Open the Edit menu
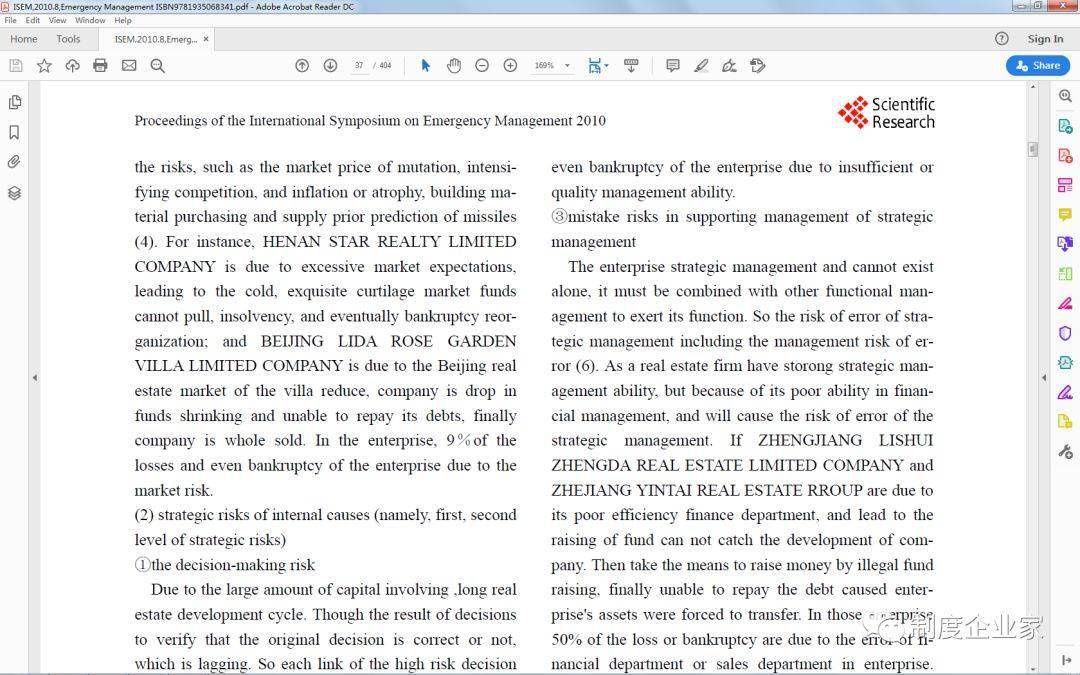 click(x=32, y=21)
